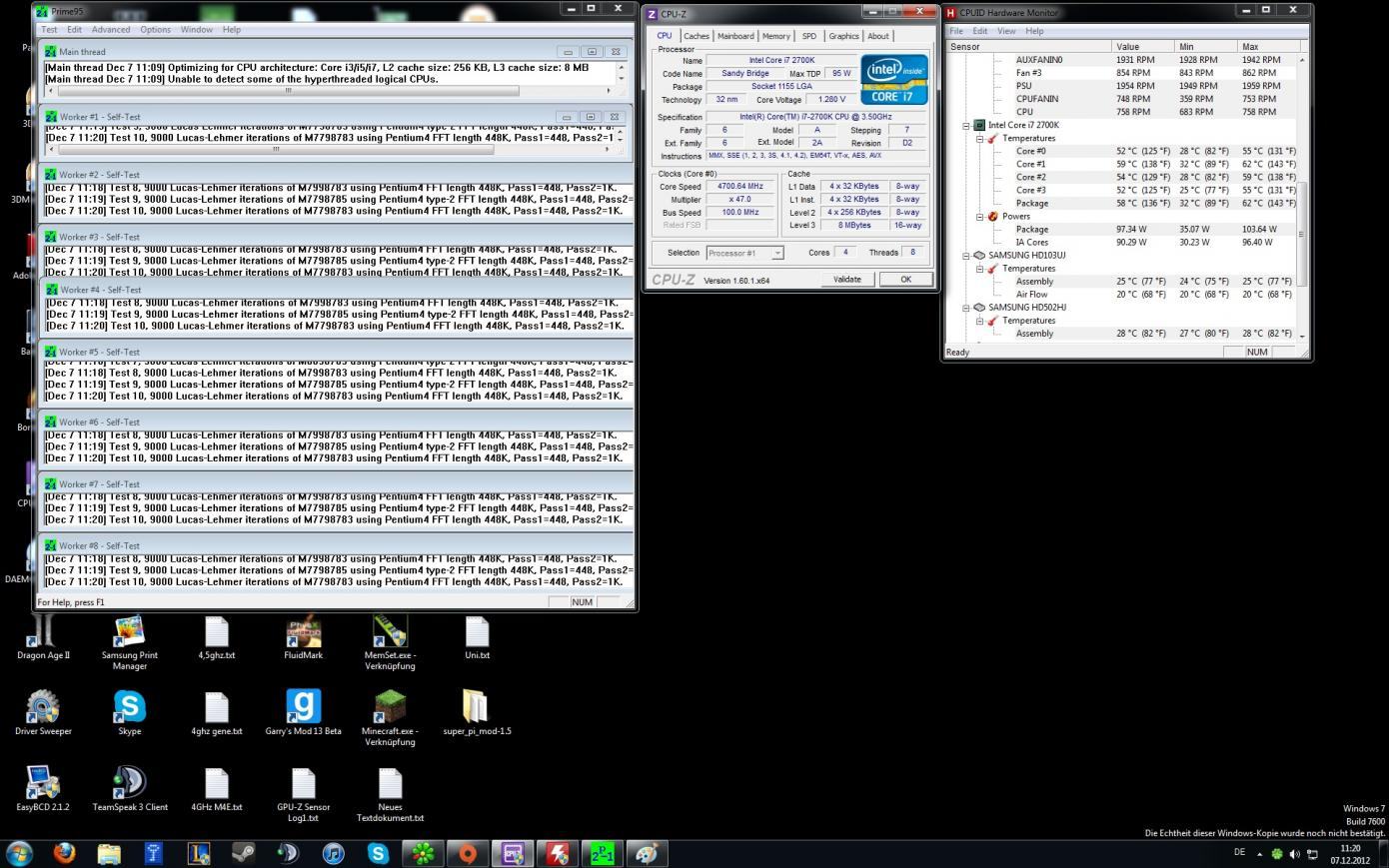
Task: Switch to the Graphics tab in CPU-Z
Action: 843,36
